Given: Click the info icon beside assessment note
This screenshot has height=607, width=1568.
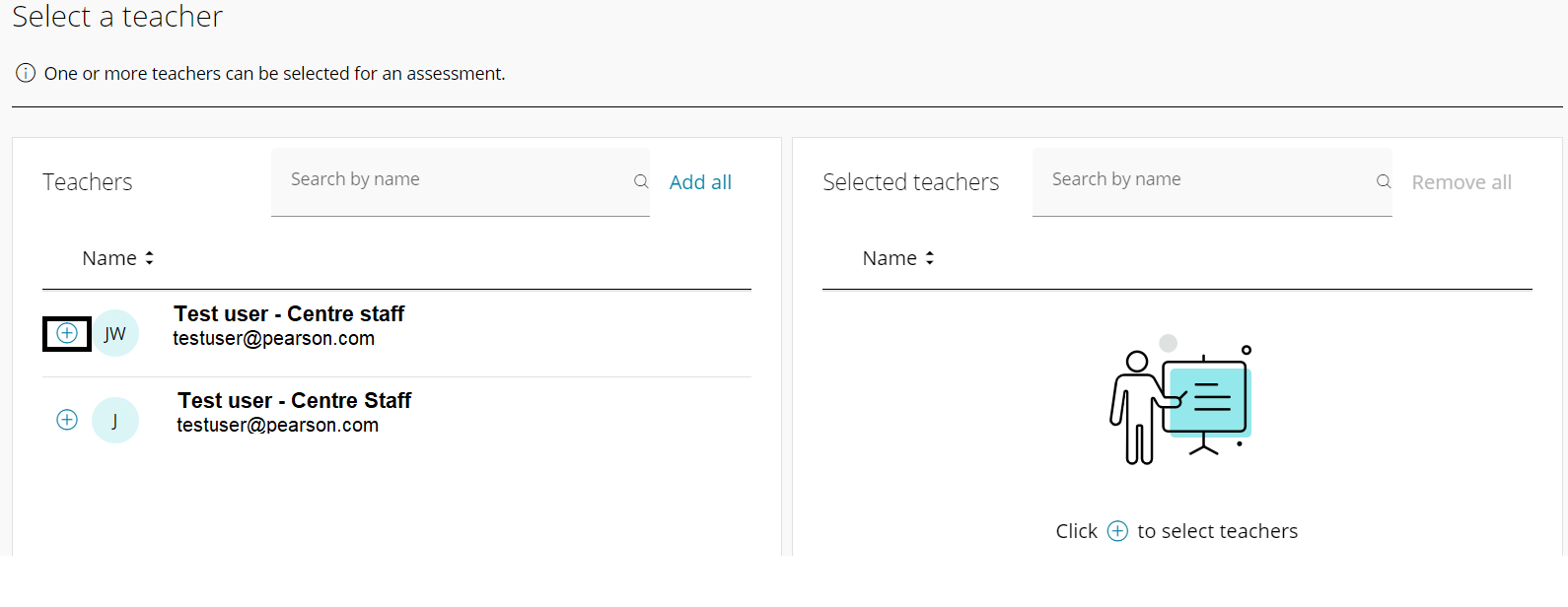Looking at the screenshot, I should click(x=26, y=73).
